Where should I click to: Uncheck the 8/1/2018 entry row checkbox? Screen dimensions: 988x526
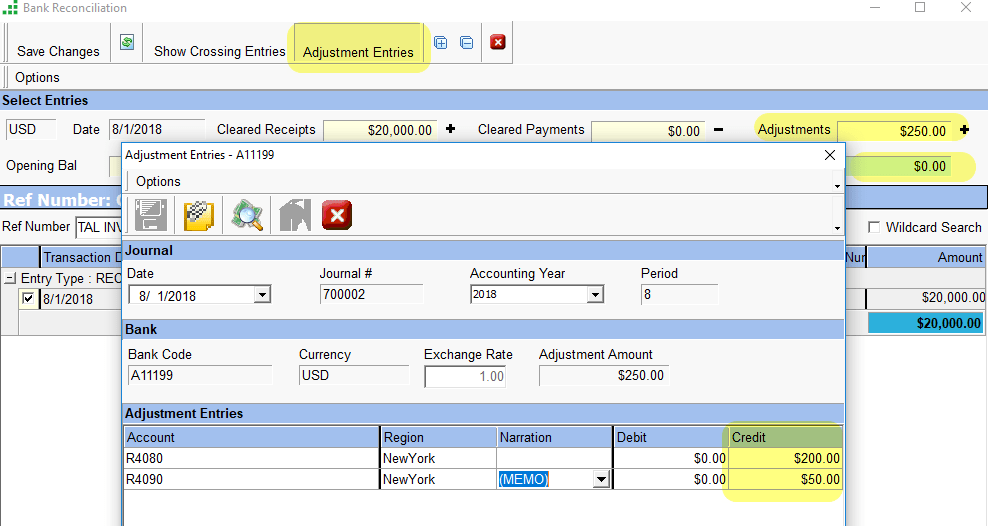[x=28, y=299]
